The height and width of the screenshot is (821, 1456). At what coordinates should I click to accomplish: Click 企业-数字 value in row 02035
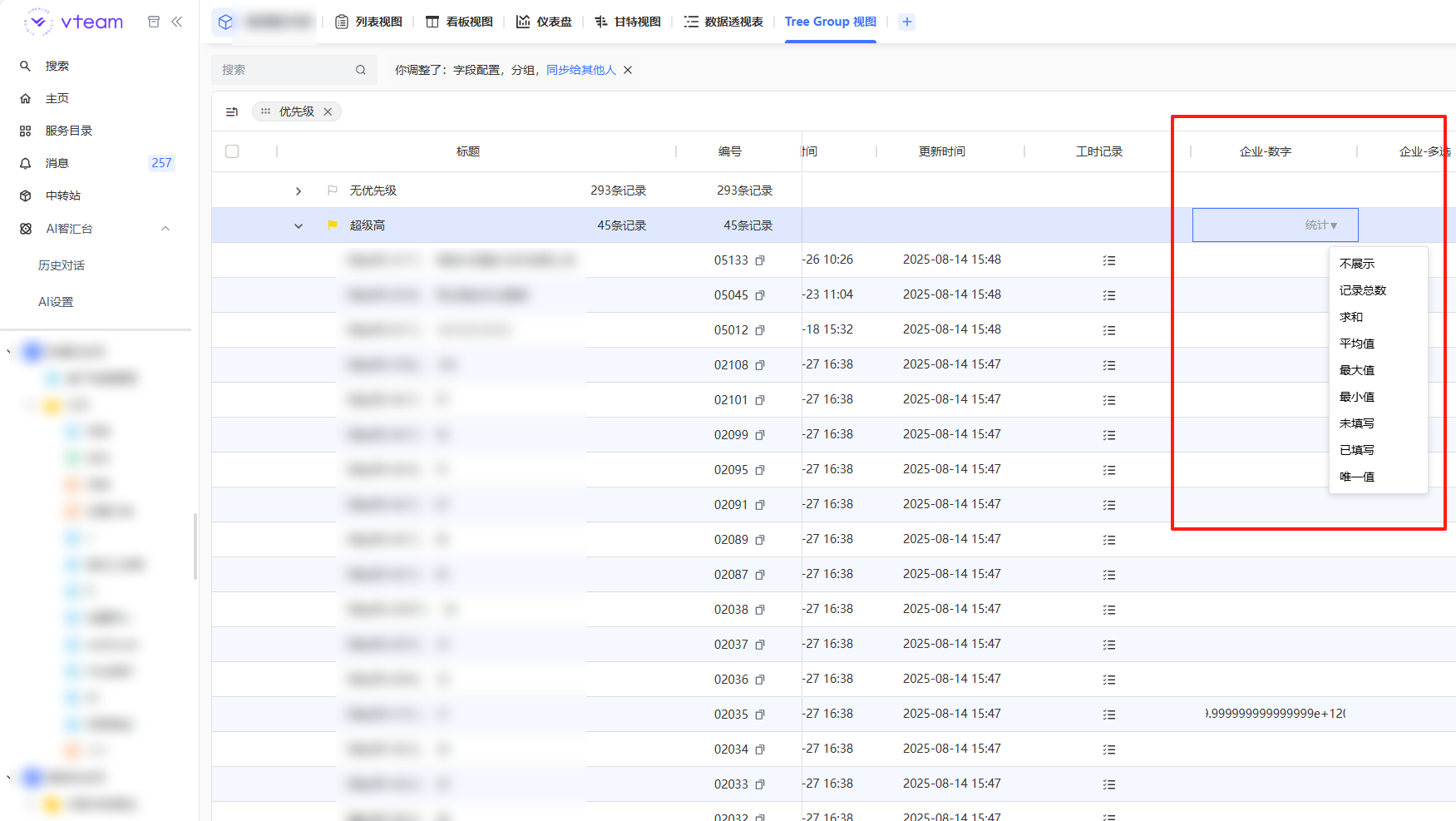[x=1276, y=714]
